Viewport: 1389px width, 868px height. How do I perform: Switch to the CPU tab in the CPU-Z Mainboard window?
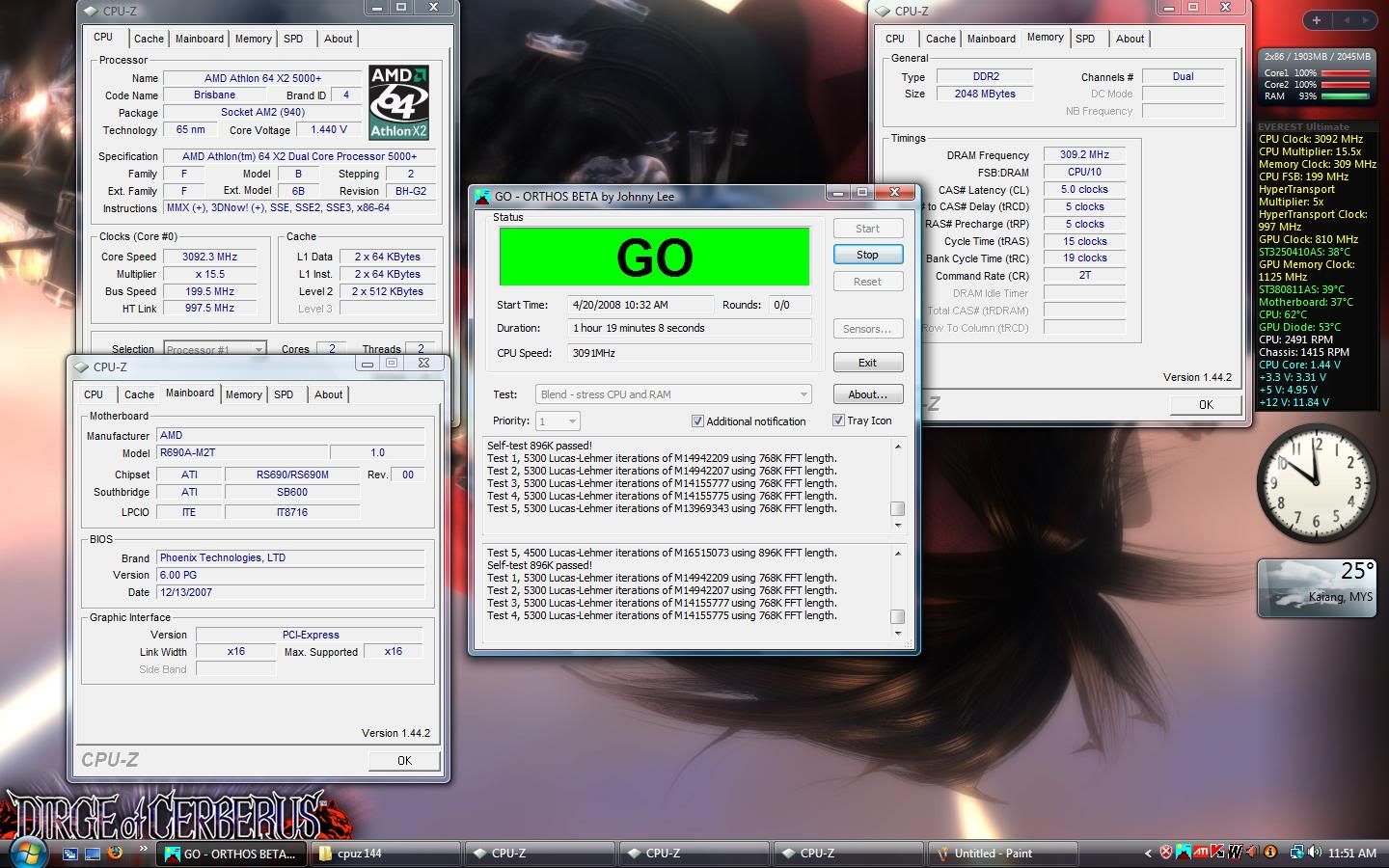pyautogui.click(x=94, y=394)
